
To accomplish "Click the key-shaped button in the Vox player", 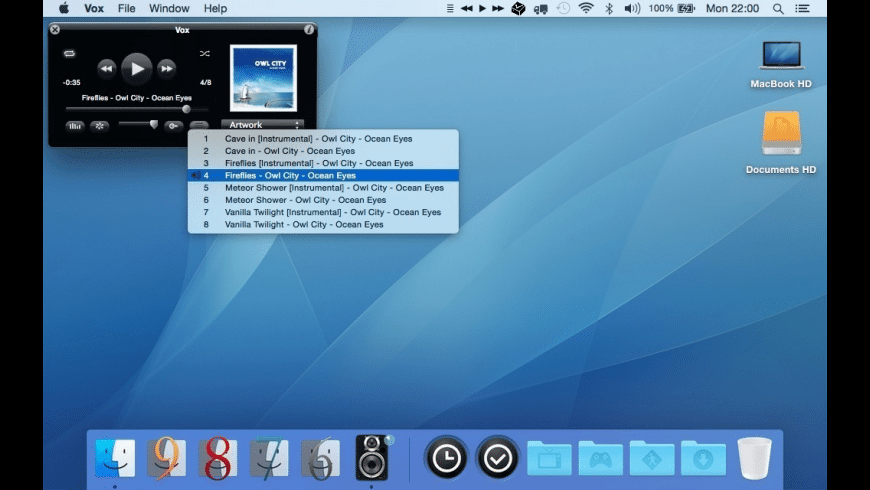I will [x=173, y=126].
